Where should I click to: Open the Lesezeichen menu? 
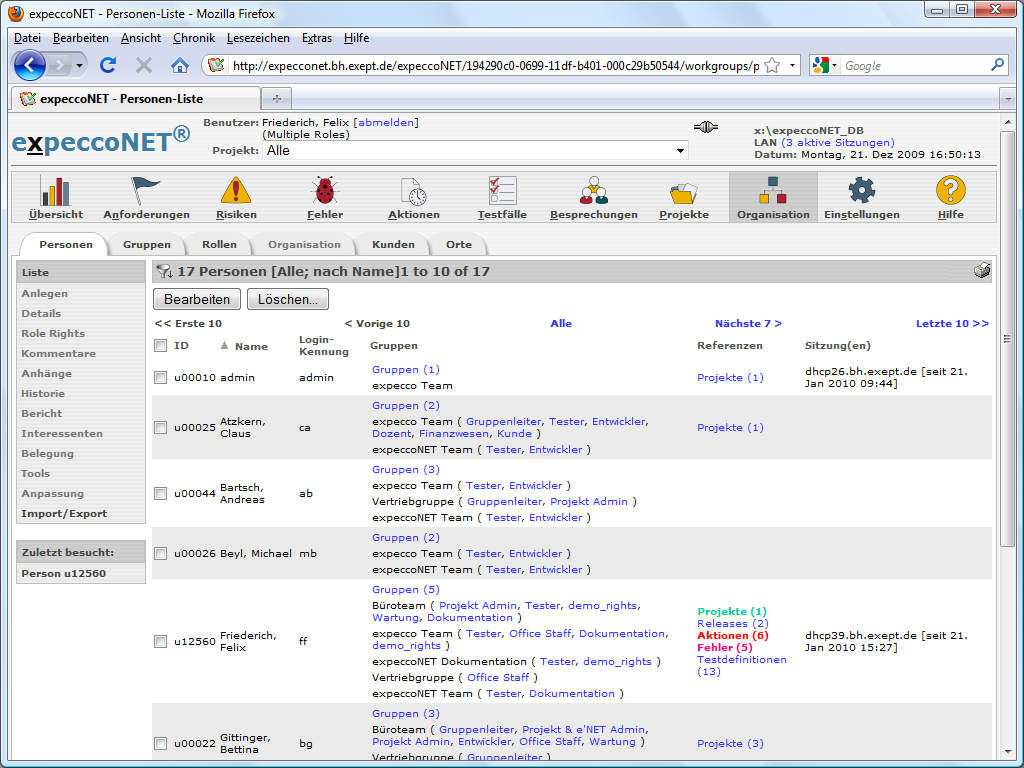[x=258, y=38]
